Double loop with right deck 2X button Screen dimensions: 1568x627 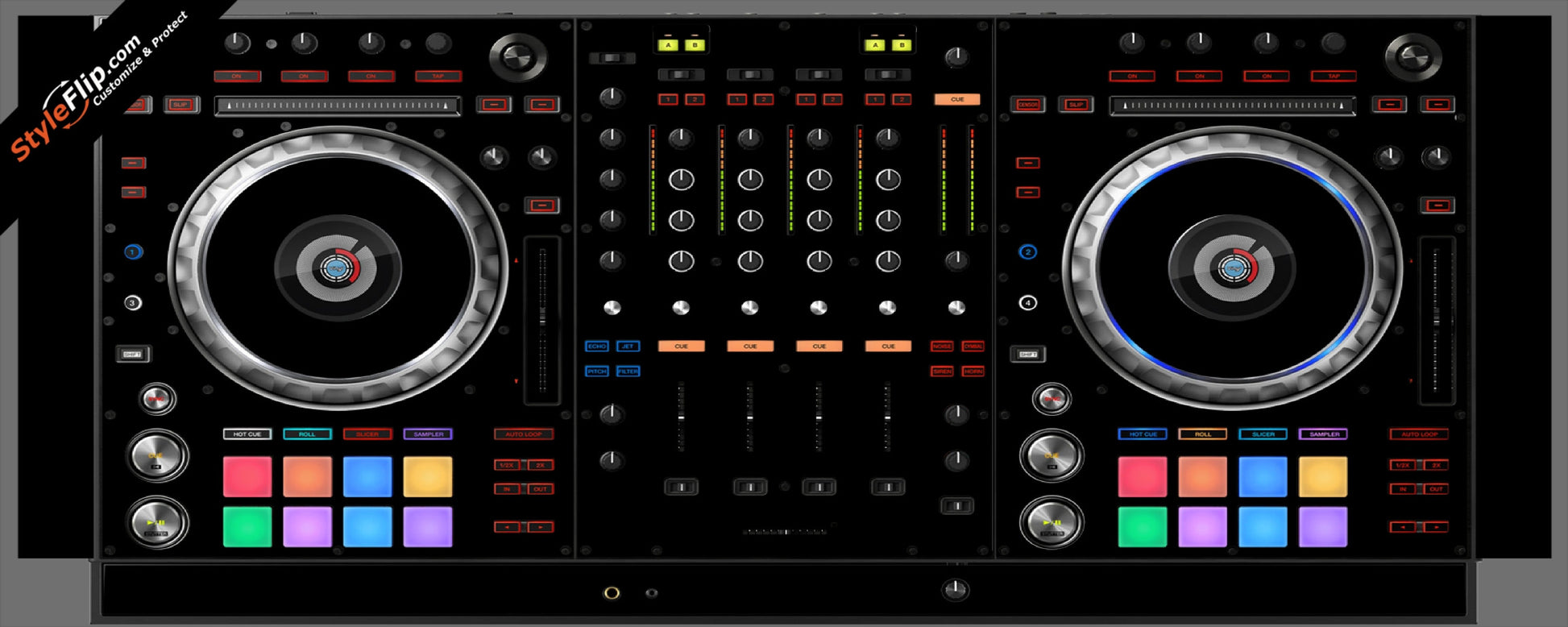coord(1435,465)
